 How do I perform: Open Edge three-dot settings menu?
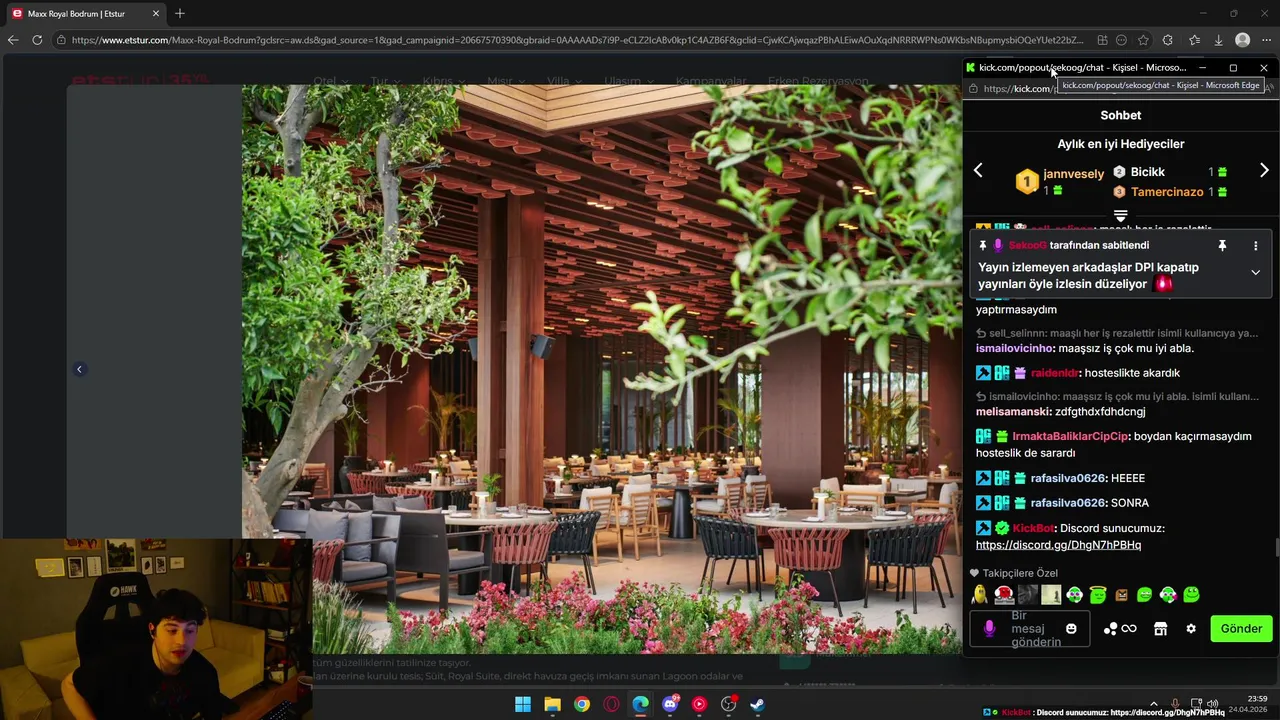point(1267,40)
